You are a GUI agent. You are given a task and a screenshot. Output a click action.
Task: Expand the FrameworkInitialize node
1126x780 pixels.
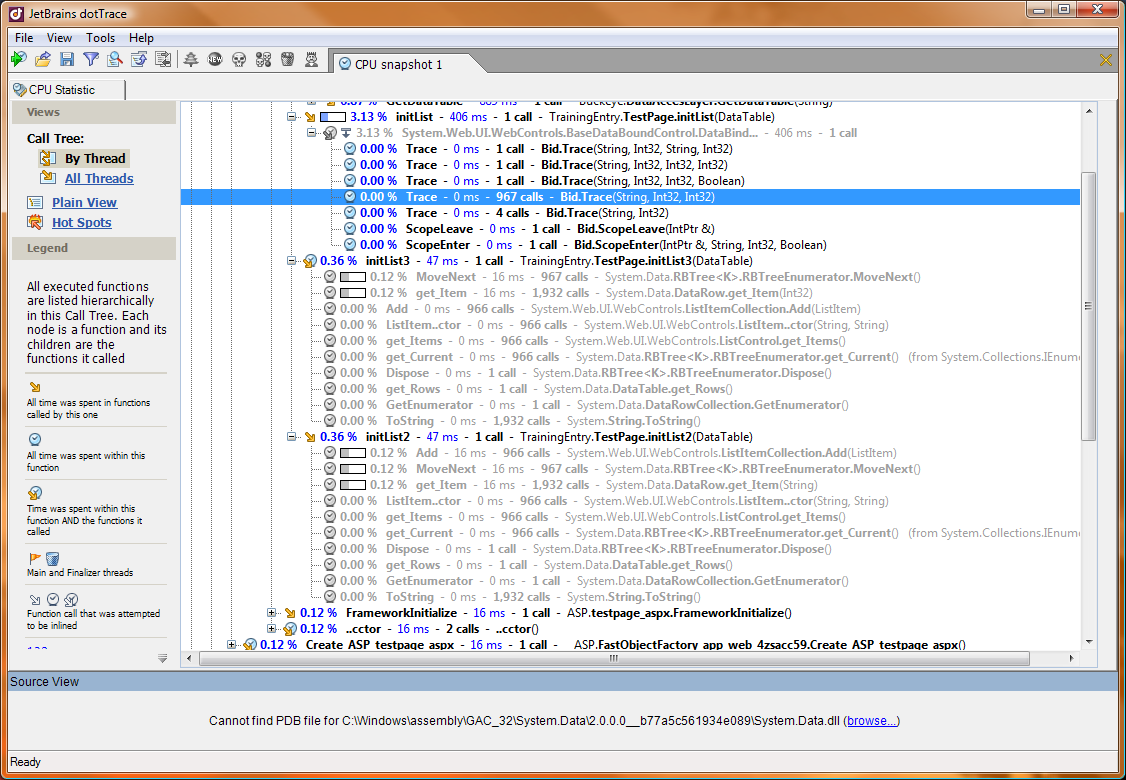click(x=273, y=613)
